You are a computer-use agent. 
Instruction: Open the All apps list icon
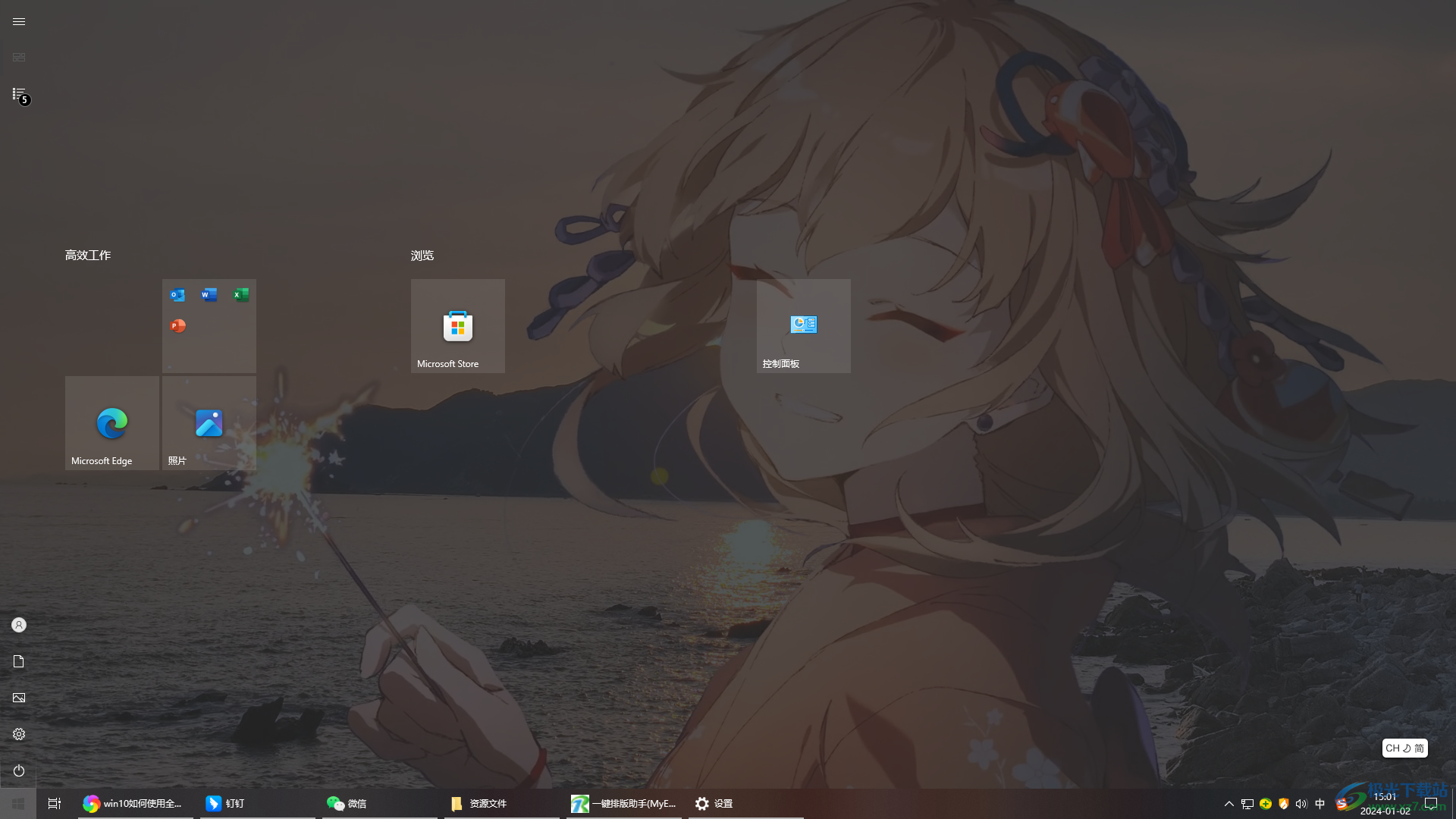point(19,94)
